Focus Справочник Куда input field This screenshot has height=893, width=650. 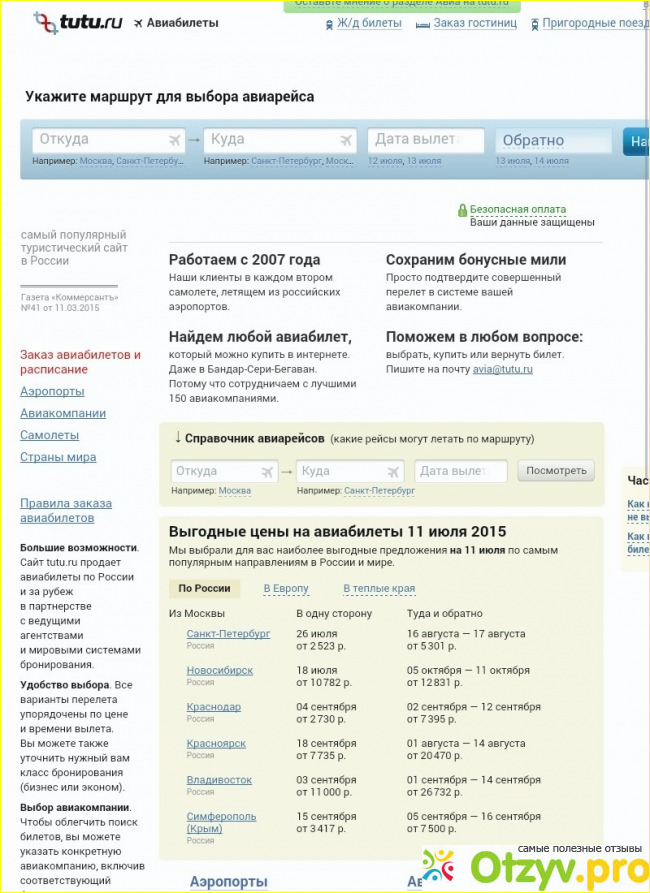pos(350,472)
